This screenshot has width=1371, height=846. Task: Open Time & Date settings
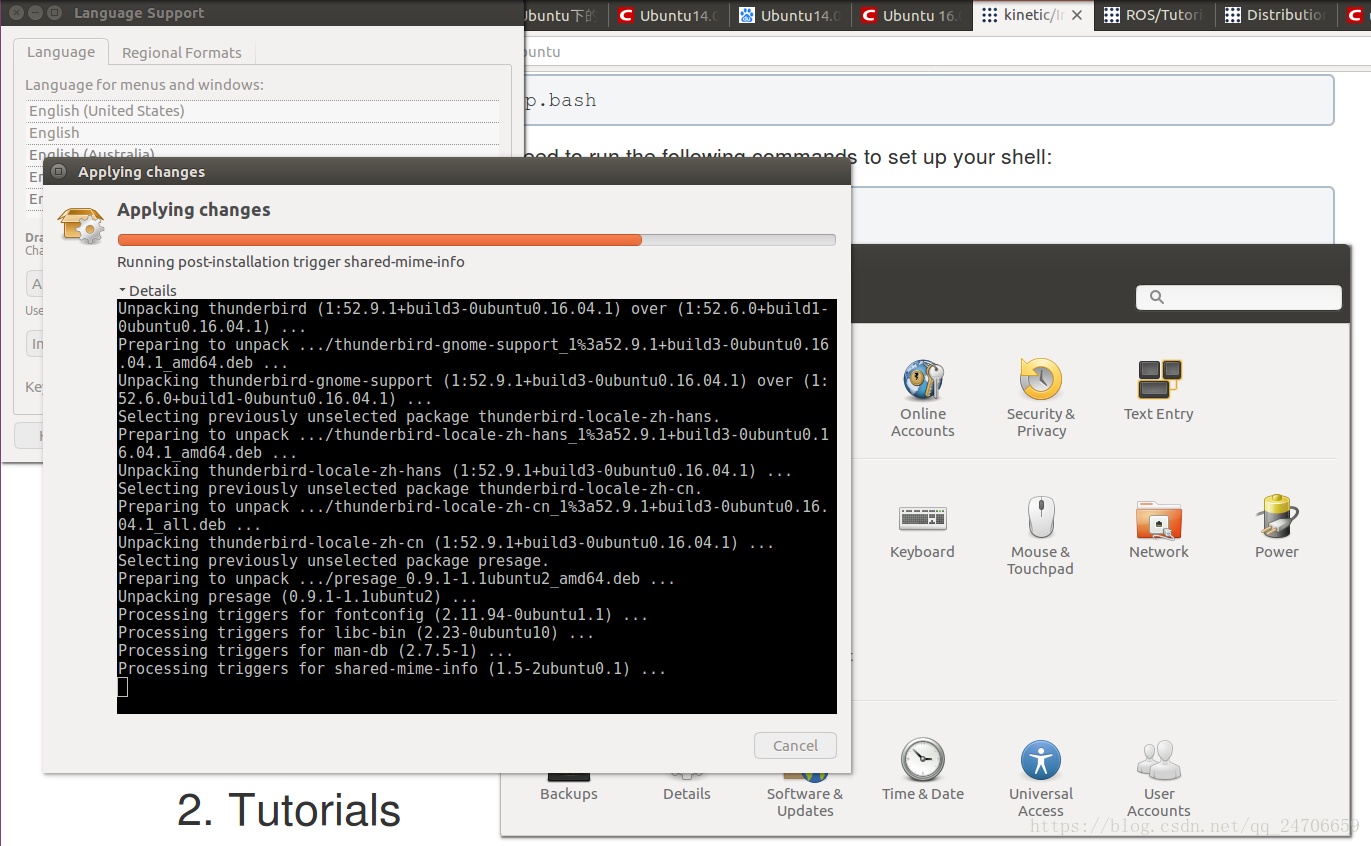pyautogui.click(x=922, y=770)
